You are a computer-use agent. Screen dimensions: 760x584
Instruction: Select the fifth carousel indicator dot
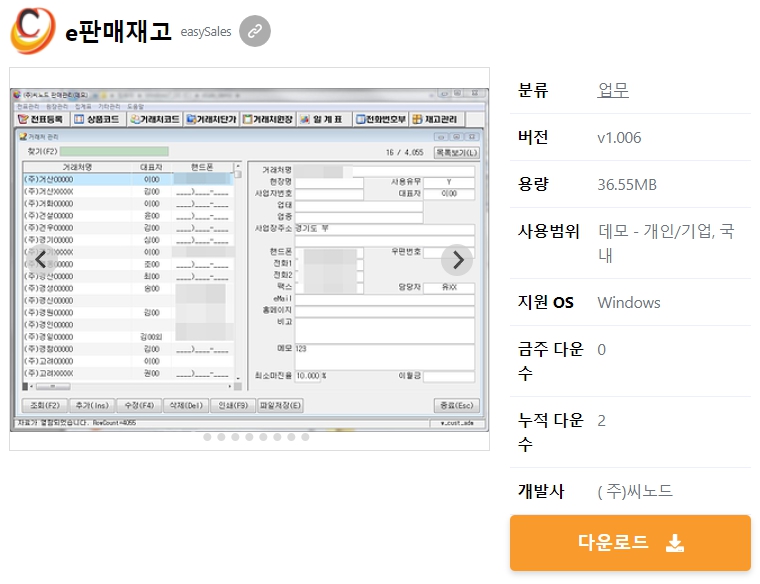click(263, 437)
